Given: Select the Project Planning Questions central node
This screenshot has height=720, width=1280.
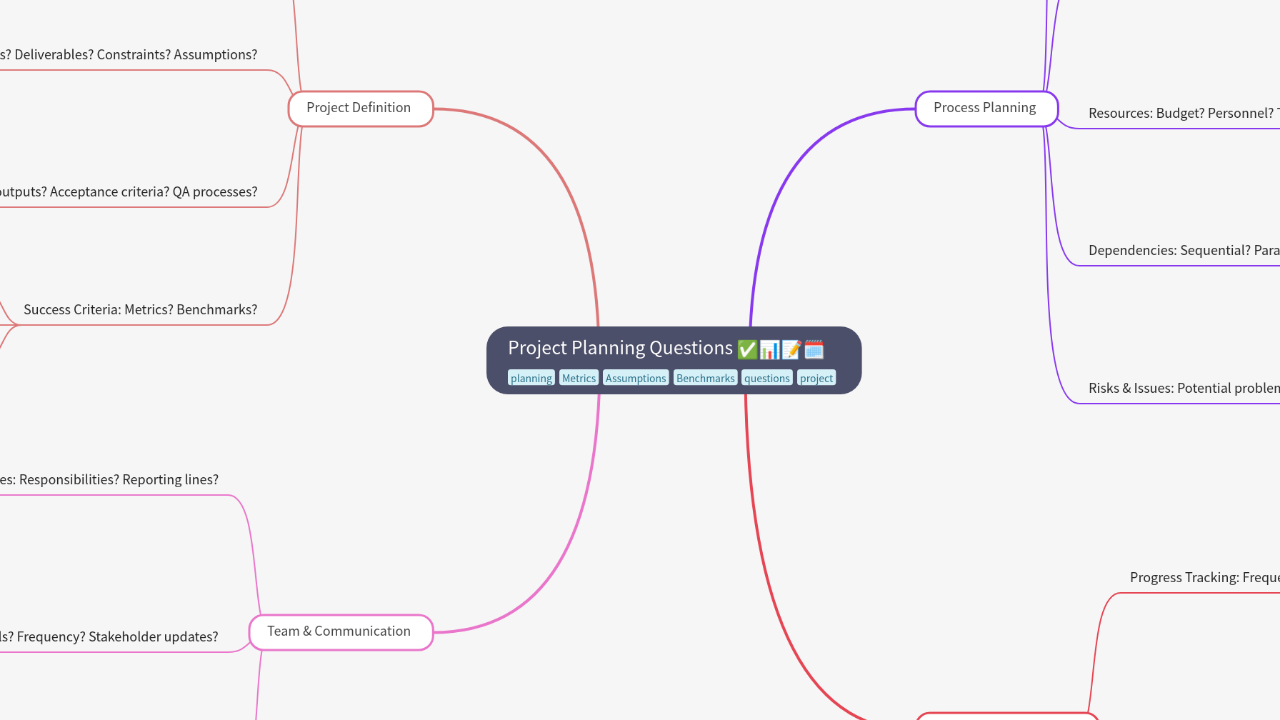Looking at the screenshot, I should 673,360.
